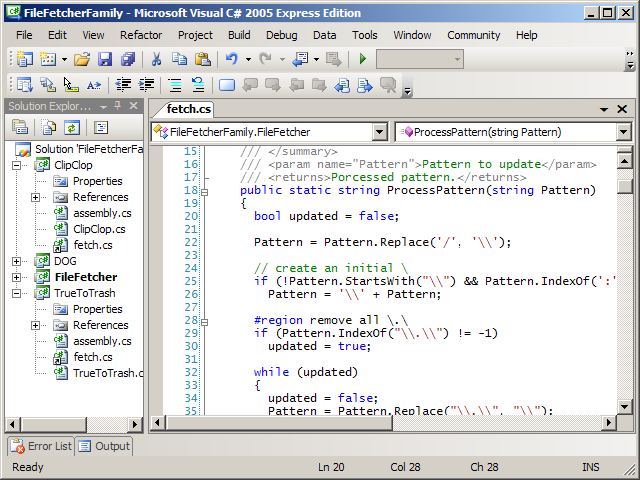Click the editor vertical scrollbar thumb
The image size is (640, 480).
[624, 187]
